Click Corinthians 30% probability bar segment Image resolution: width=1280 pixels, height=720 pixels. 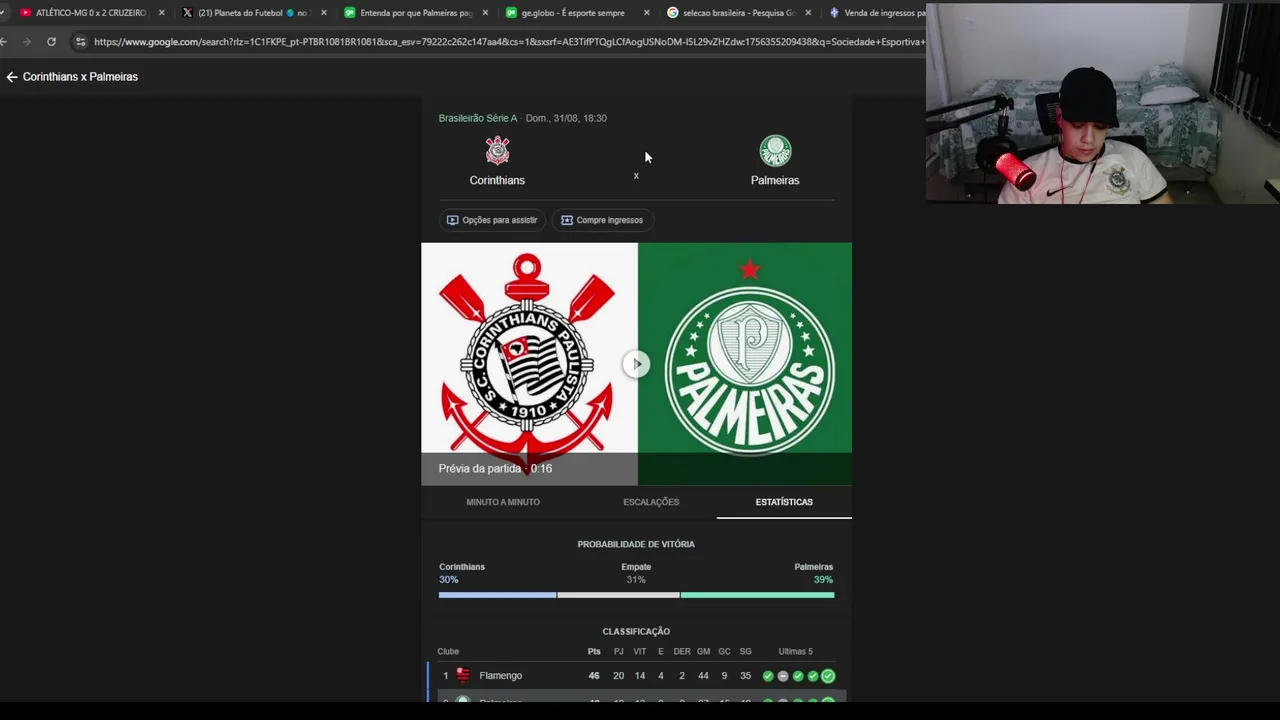(x=497, y=595)
